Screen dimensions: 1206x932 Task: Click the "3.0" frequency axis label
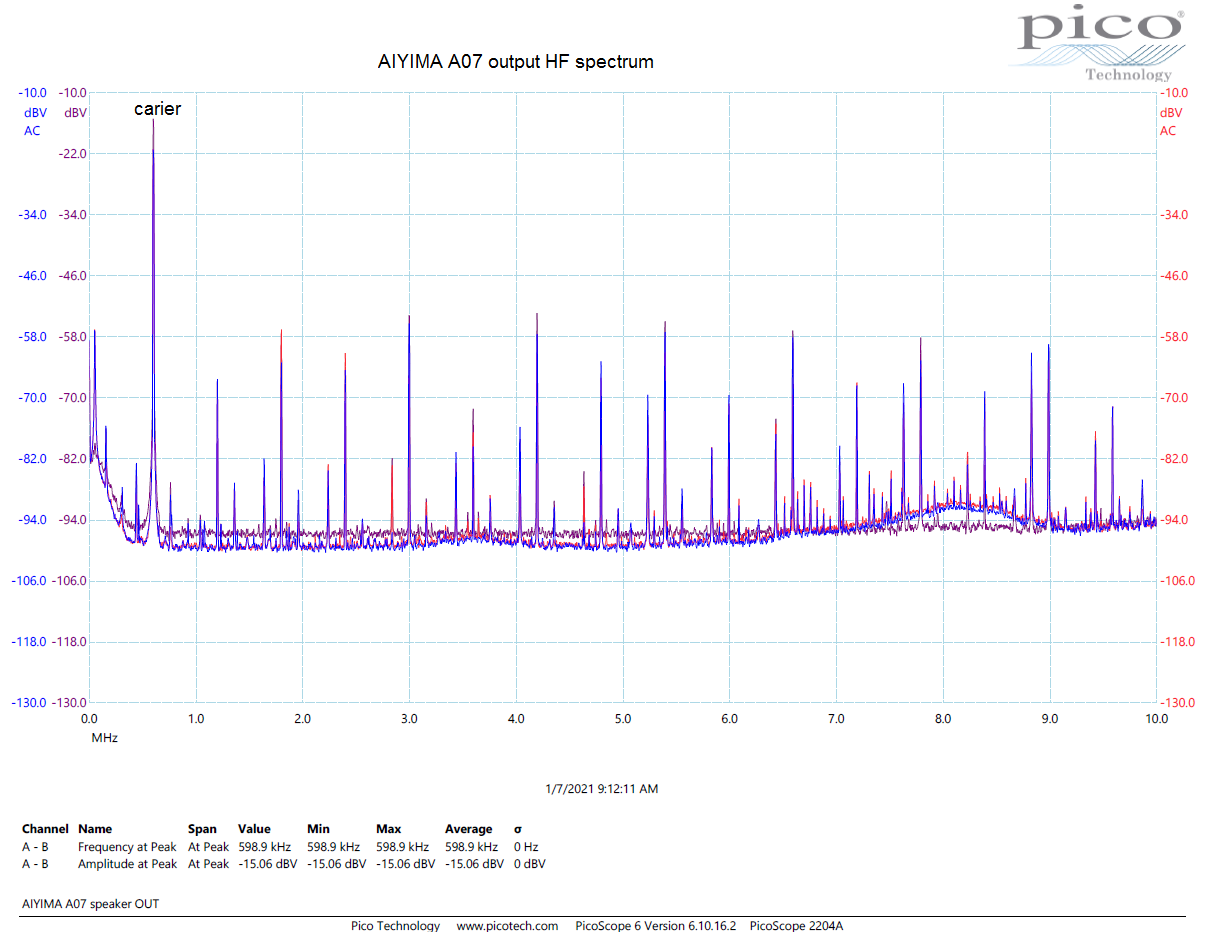point(409,719)
